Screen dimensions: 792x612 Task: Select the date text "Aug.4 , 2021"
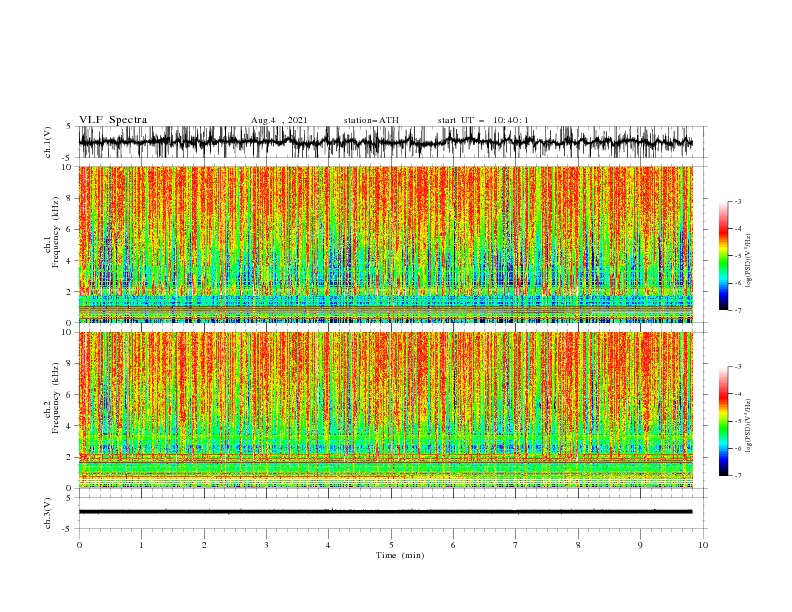click(x=279, y=120)
